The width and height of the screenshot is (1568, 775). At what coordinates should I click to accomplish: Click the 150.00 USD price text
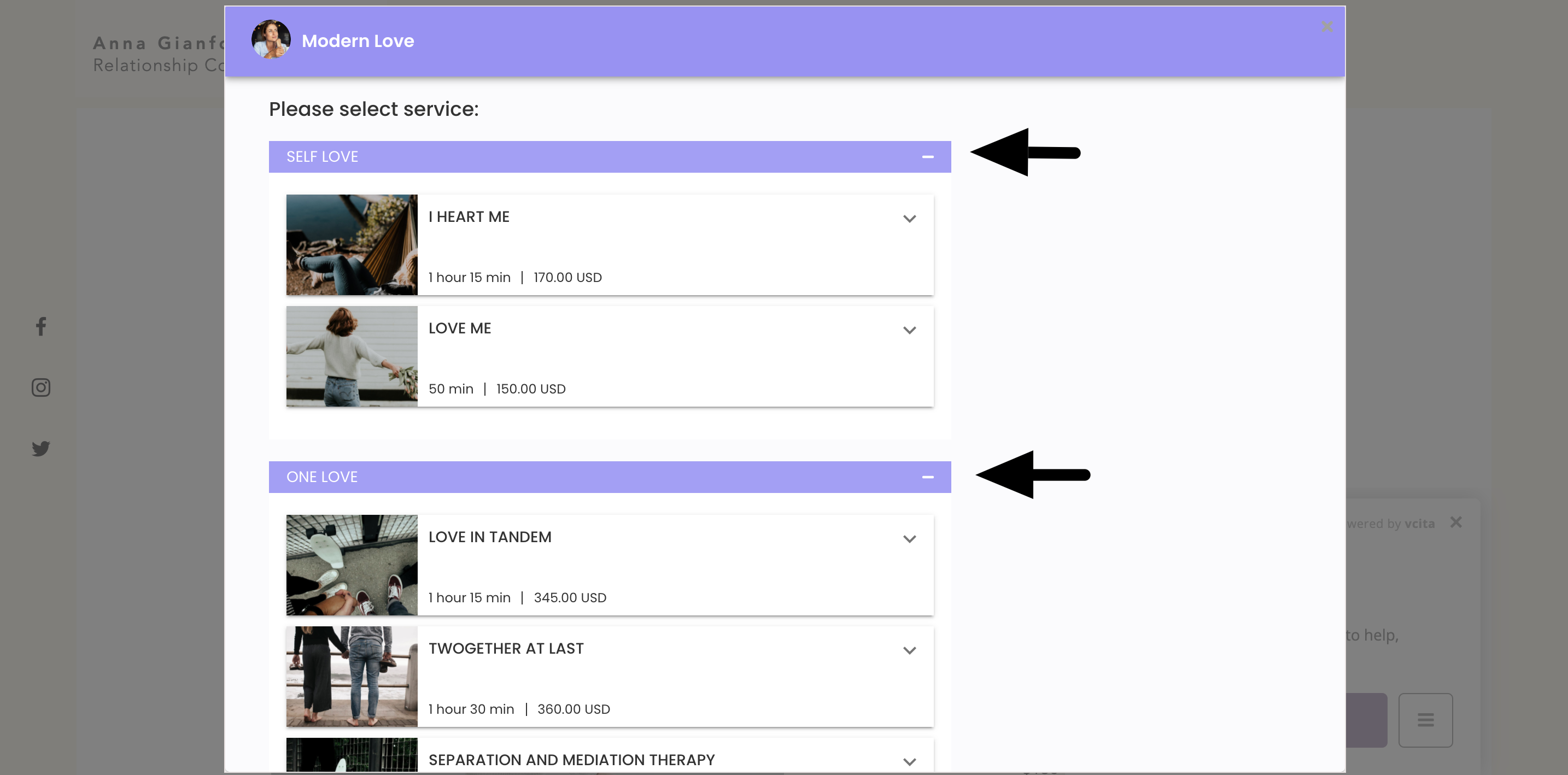coord(531,388)
